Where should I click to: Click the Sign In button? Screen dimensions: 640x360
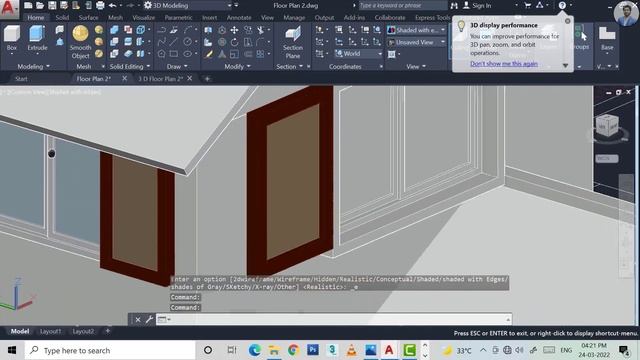(x=477, y=5)
